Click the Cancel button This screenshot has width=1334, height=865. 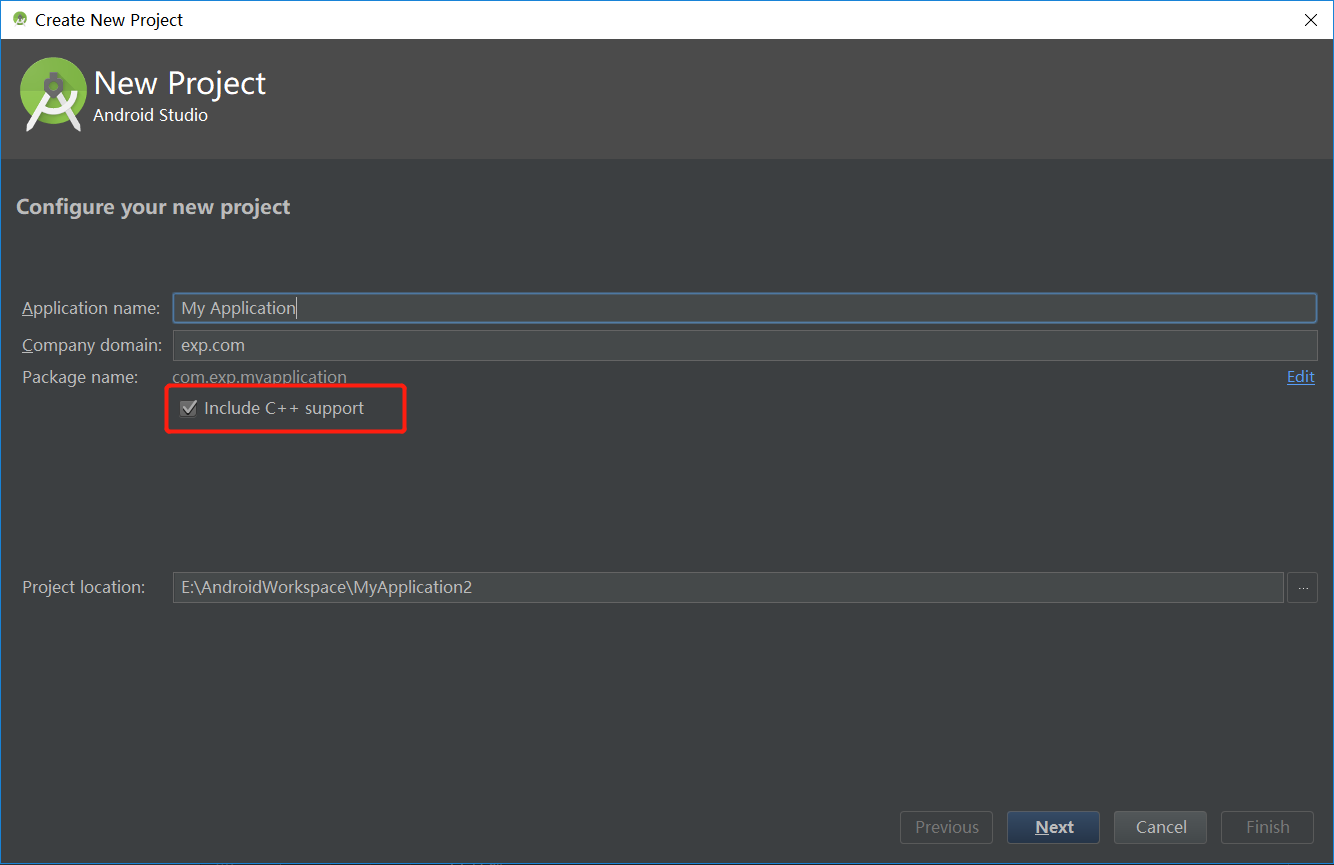click(x=1161, y=827)
